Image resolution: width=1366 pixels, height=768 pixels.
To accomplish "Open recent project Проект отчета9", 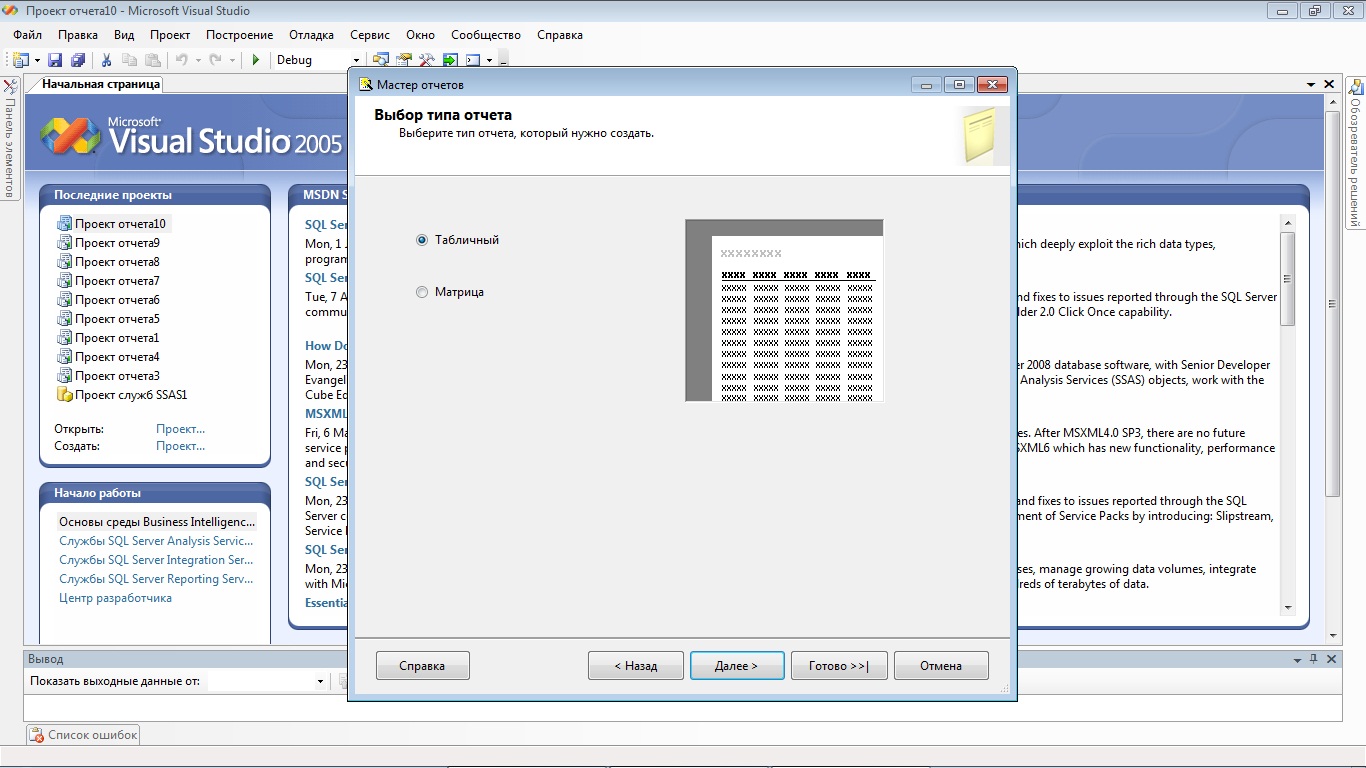I will (x=117, y=243).
